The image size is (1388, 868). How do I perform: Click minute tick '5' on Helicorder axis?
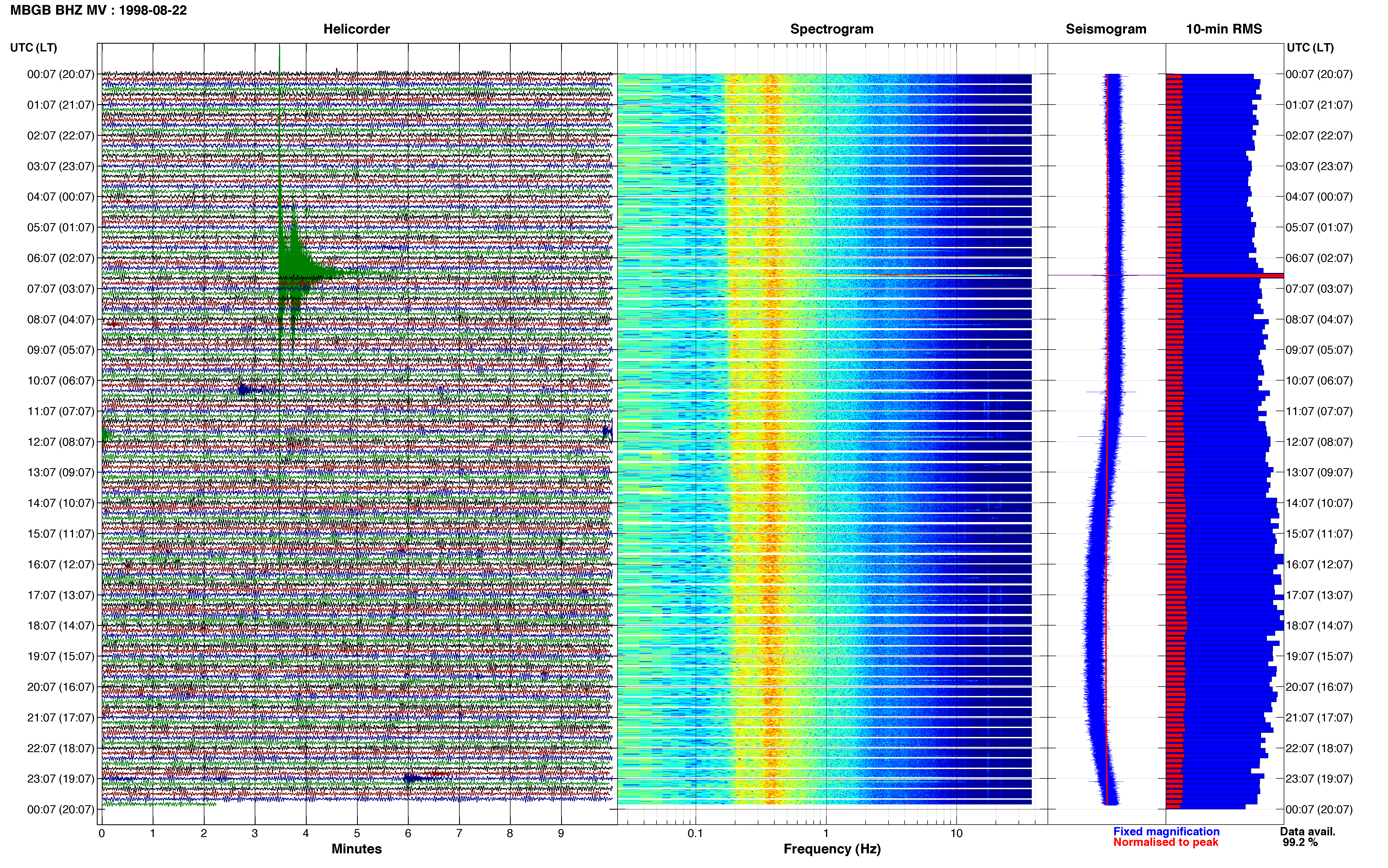tap(357, 833)
